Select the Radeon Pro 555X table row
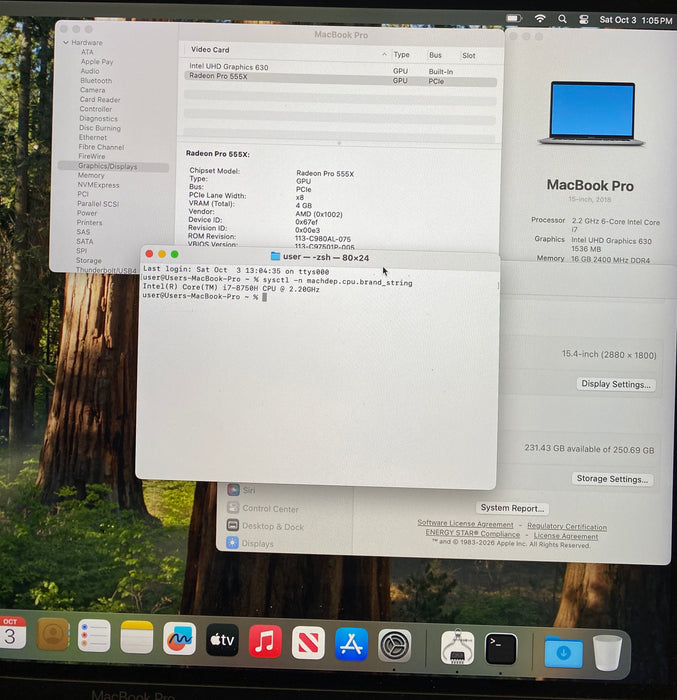The image size is (677, 700). [340, 79]
